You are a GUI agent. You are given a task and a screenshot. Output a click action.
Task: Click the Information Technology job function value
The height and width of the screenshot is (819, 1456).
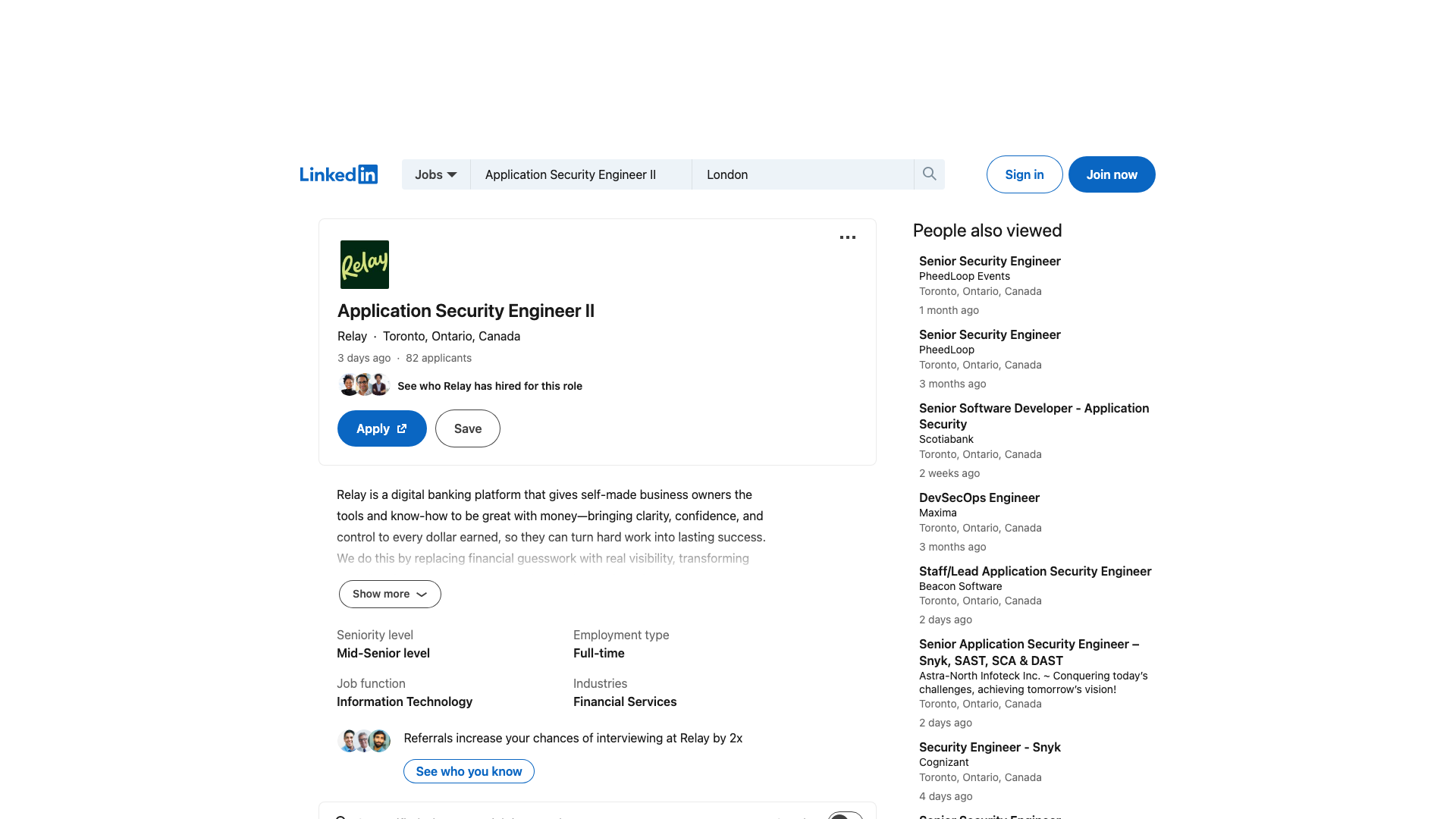(x=404, y=701)
